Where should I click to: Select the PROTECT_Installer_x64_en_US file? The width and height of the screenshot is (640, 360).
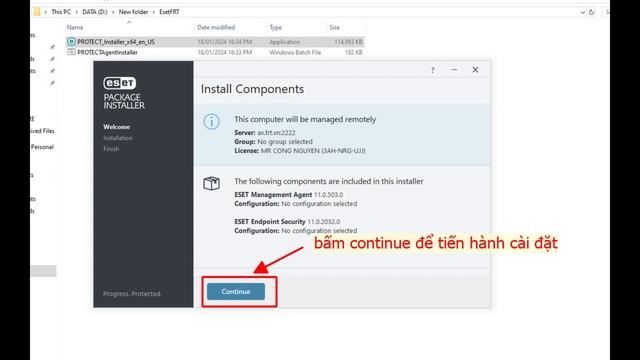click(x=116, y=42)
